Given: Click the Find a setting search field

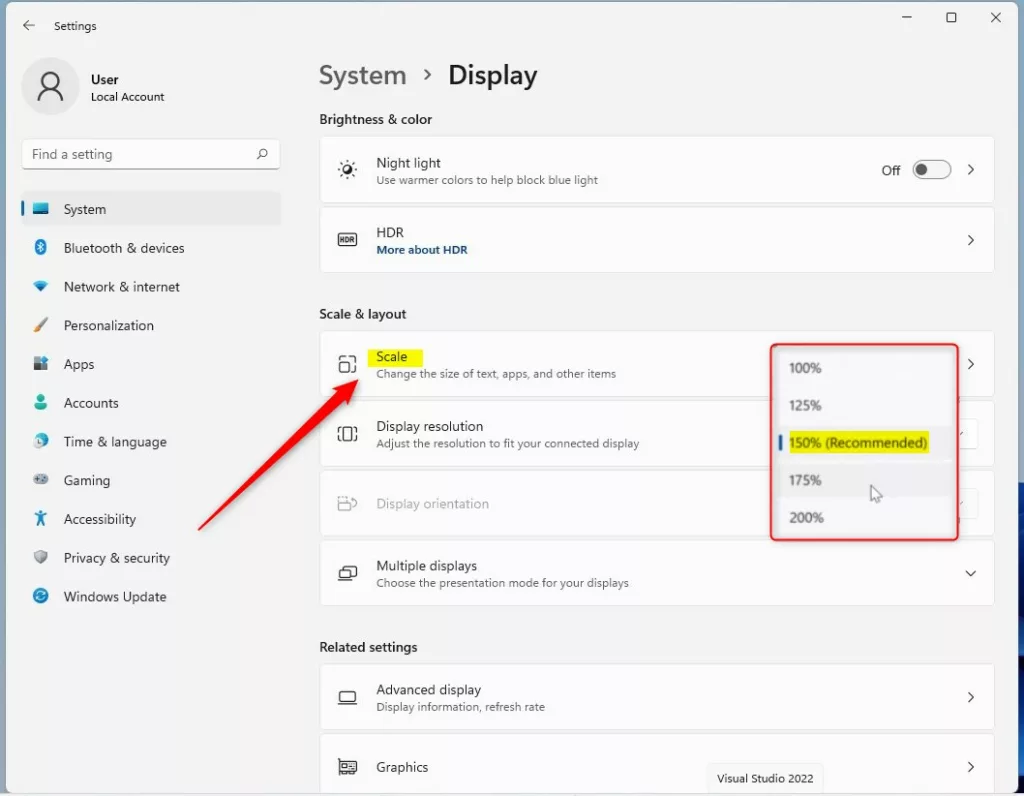Looking at the screenshot, I should coord(150,154).
